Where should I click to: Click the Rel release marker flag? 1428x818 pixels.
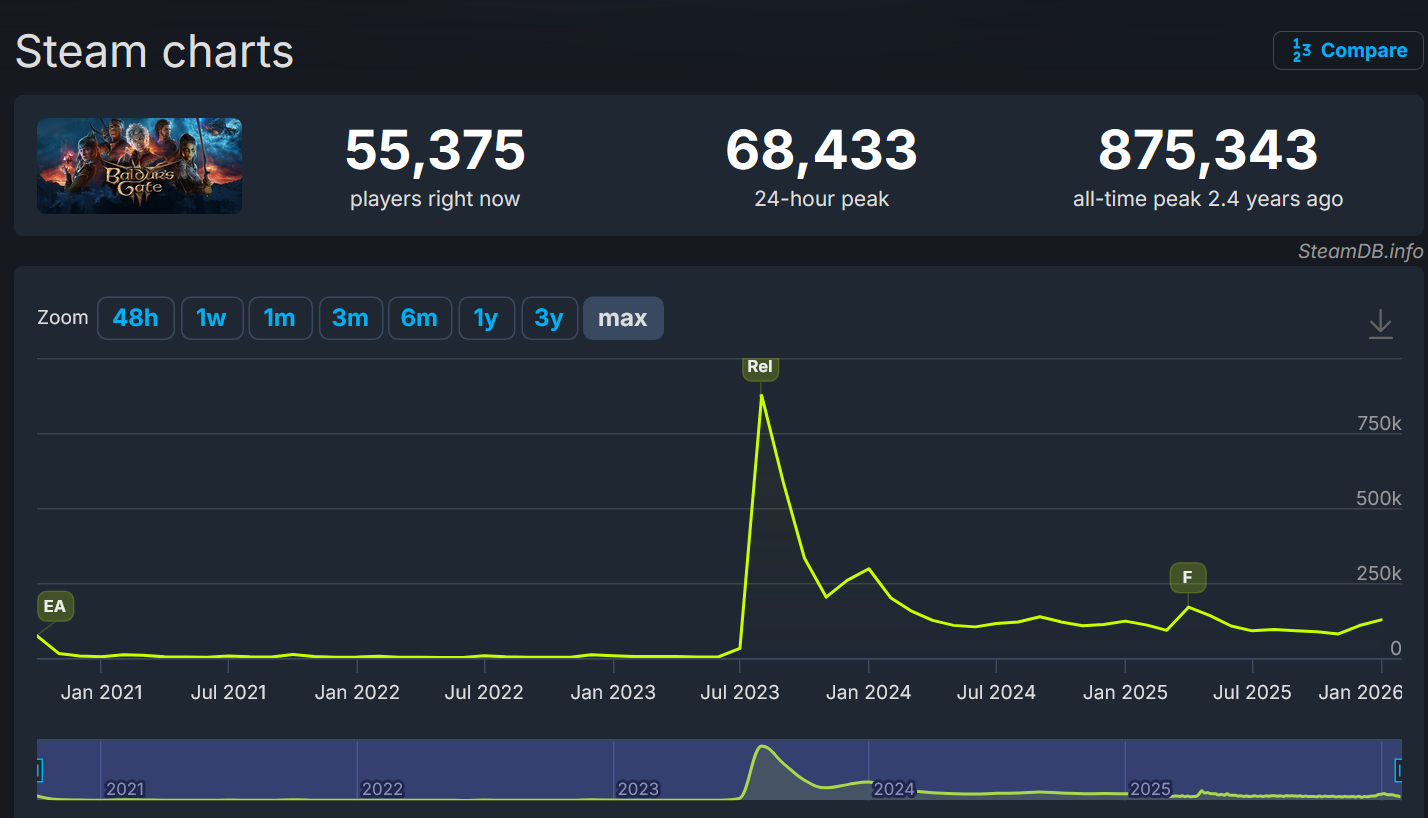760,367
